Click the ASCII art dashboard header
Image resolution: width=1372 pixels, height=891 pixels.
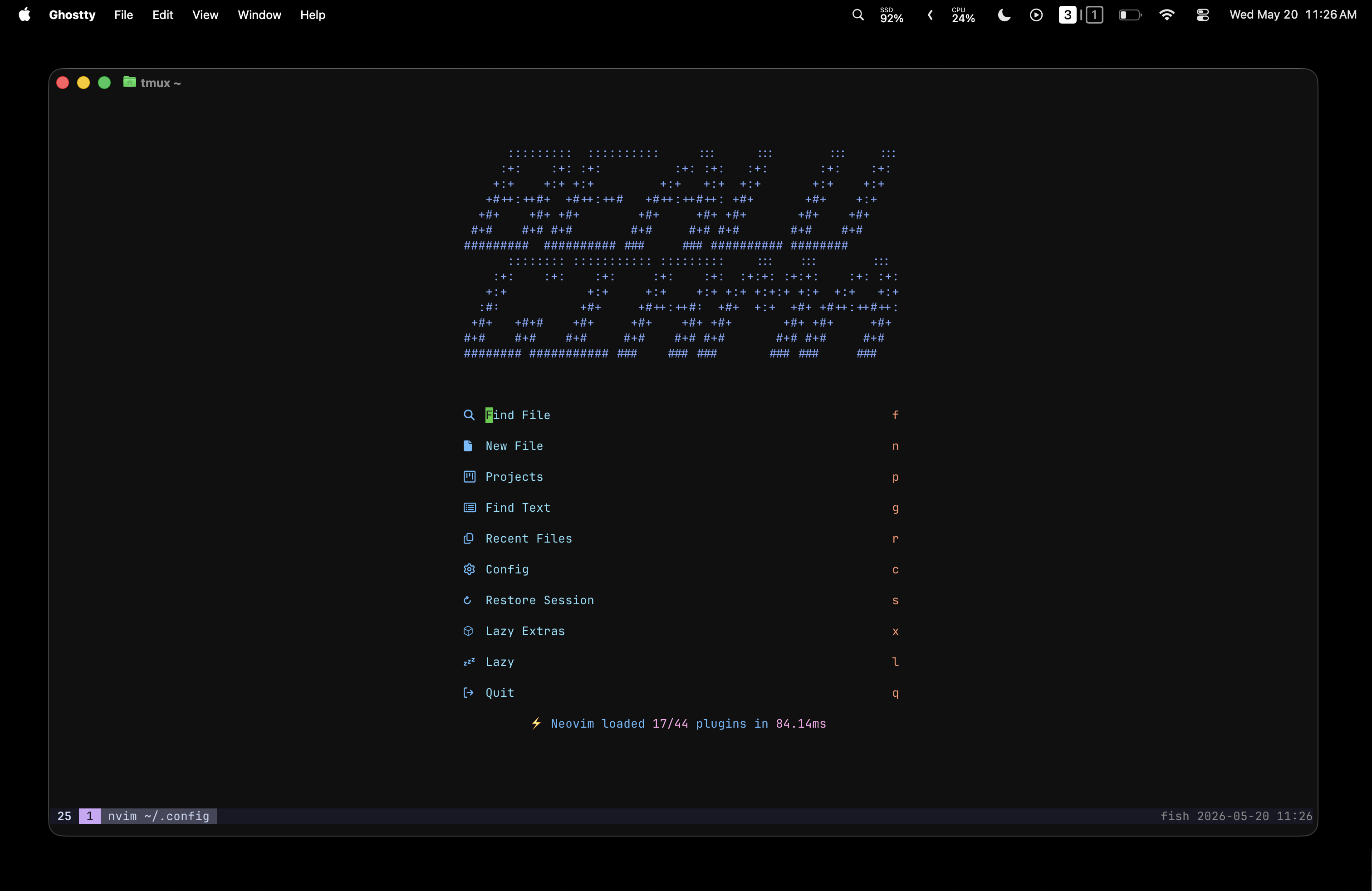681,254
